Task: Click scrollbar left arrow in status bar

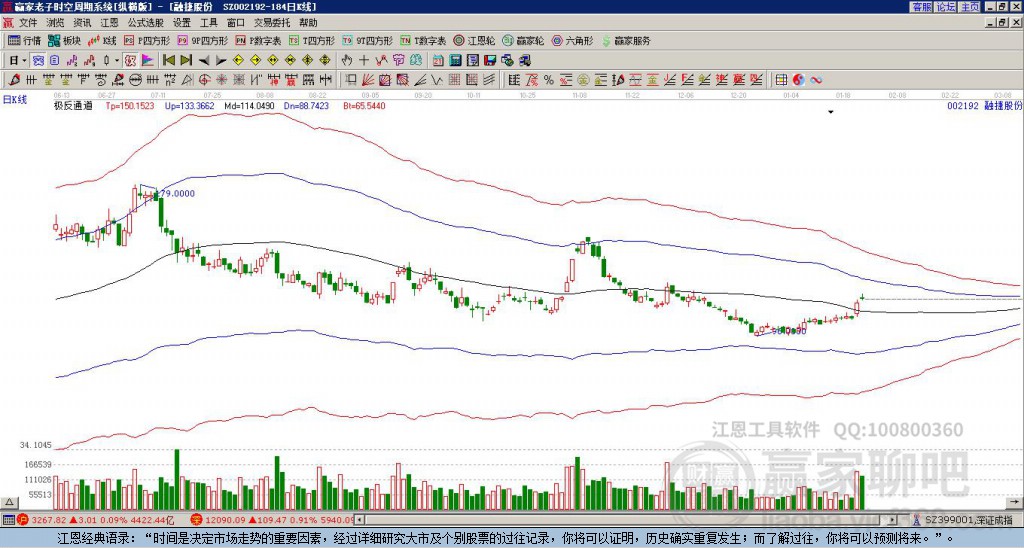Action: click(360, 520)
